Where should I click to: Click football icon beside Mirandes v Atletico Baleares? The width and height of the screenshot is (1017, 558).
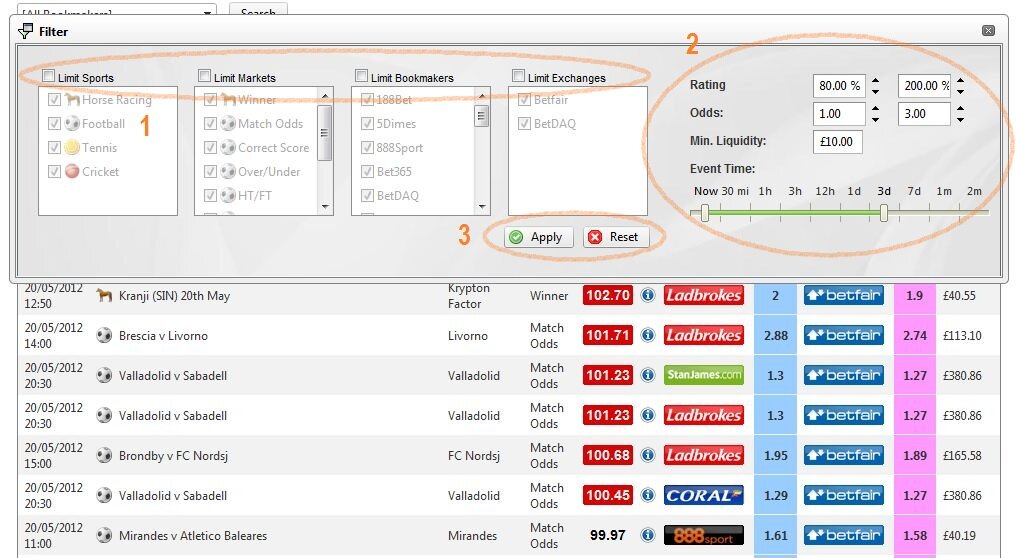click(104, 535)
